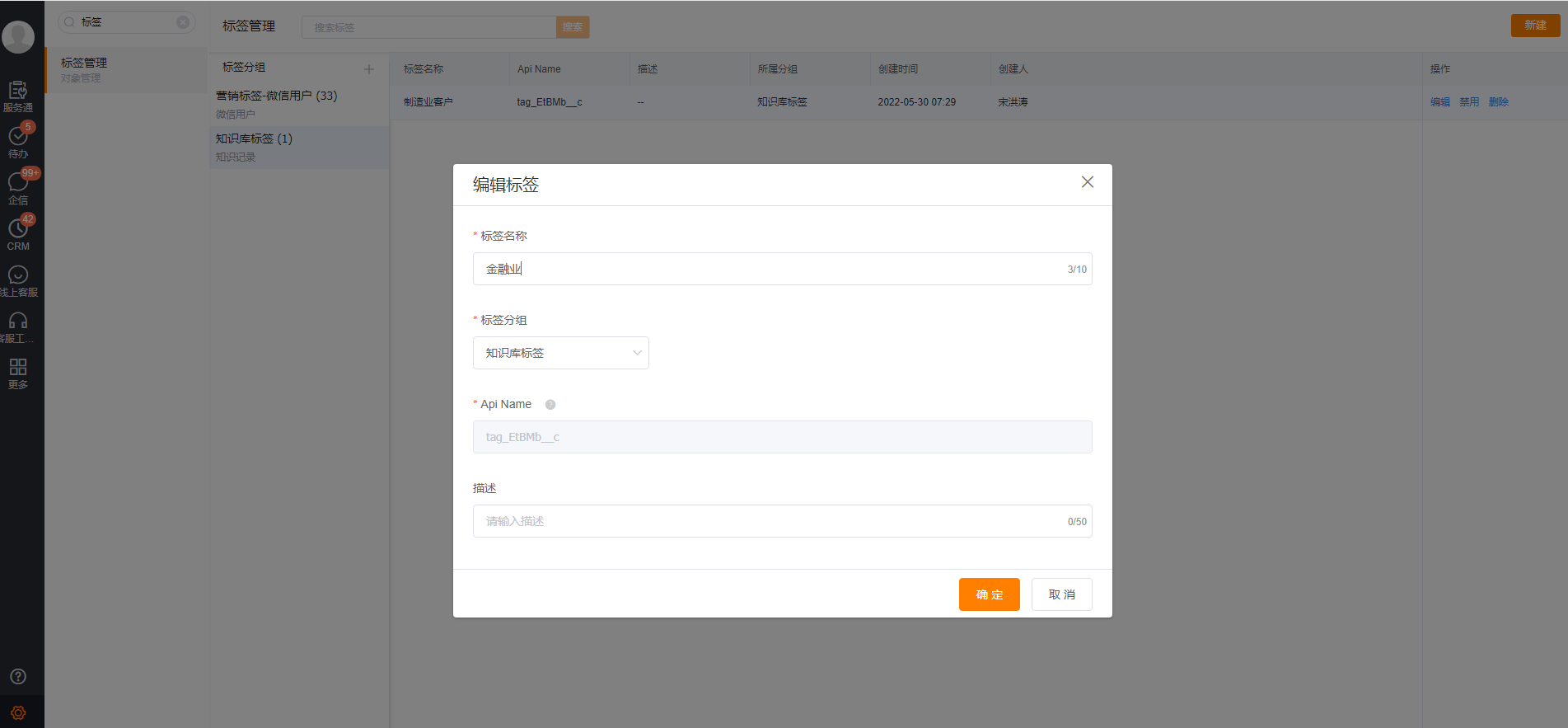
Task: Click the magnifier icon in 标签 search box
Action: click(x=70, y=22)
